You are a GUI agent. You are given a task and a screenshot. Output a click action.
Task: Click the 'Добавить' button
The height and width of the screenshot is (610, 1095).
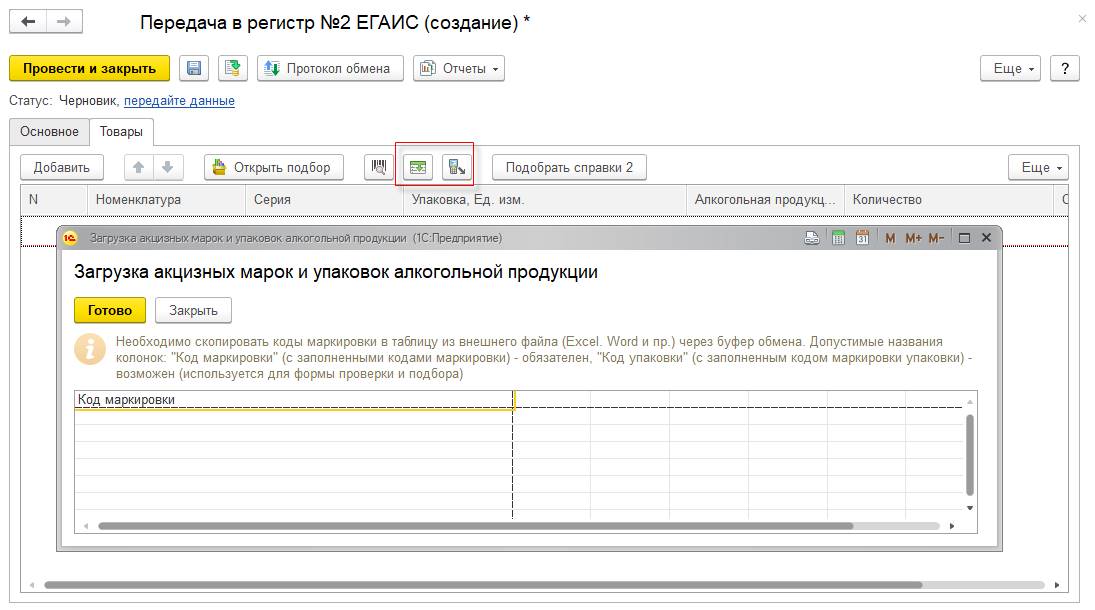pos(61,168)
